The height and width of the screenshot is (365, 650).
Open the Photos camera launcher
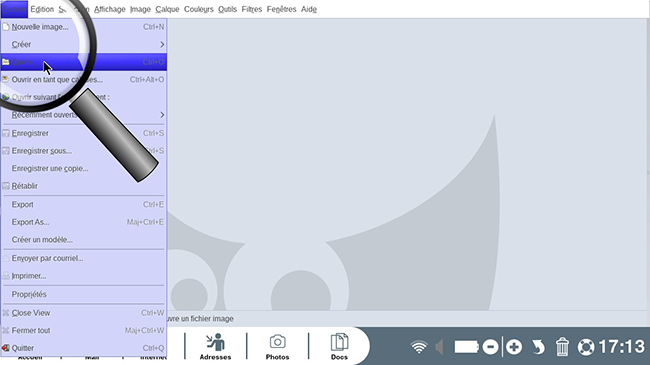pyautogui.click(x=277, y=347)
